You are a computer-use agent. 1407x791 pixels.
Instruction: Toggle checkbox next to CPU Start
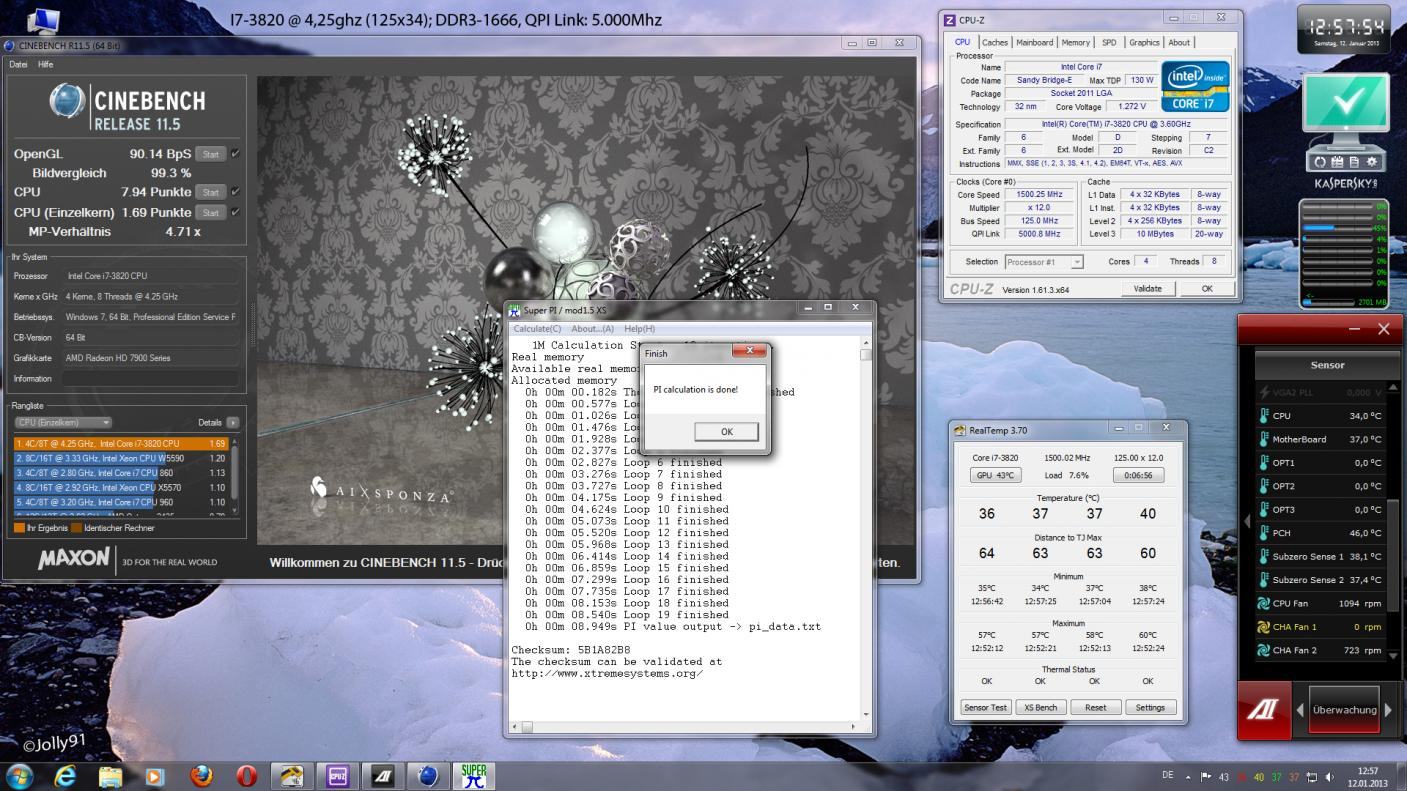(234, 192)
